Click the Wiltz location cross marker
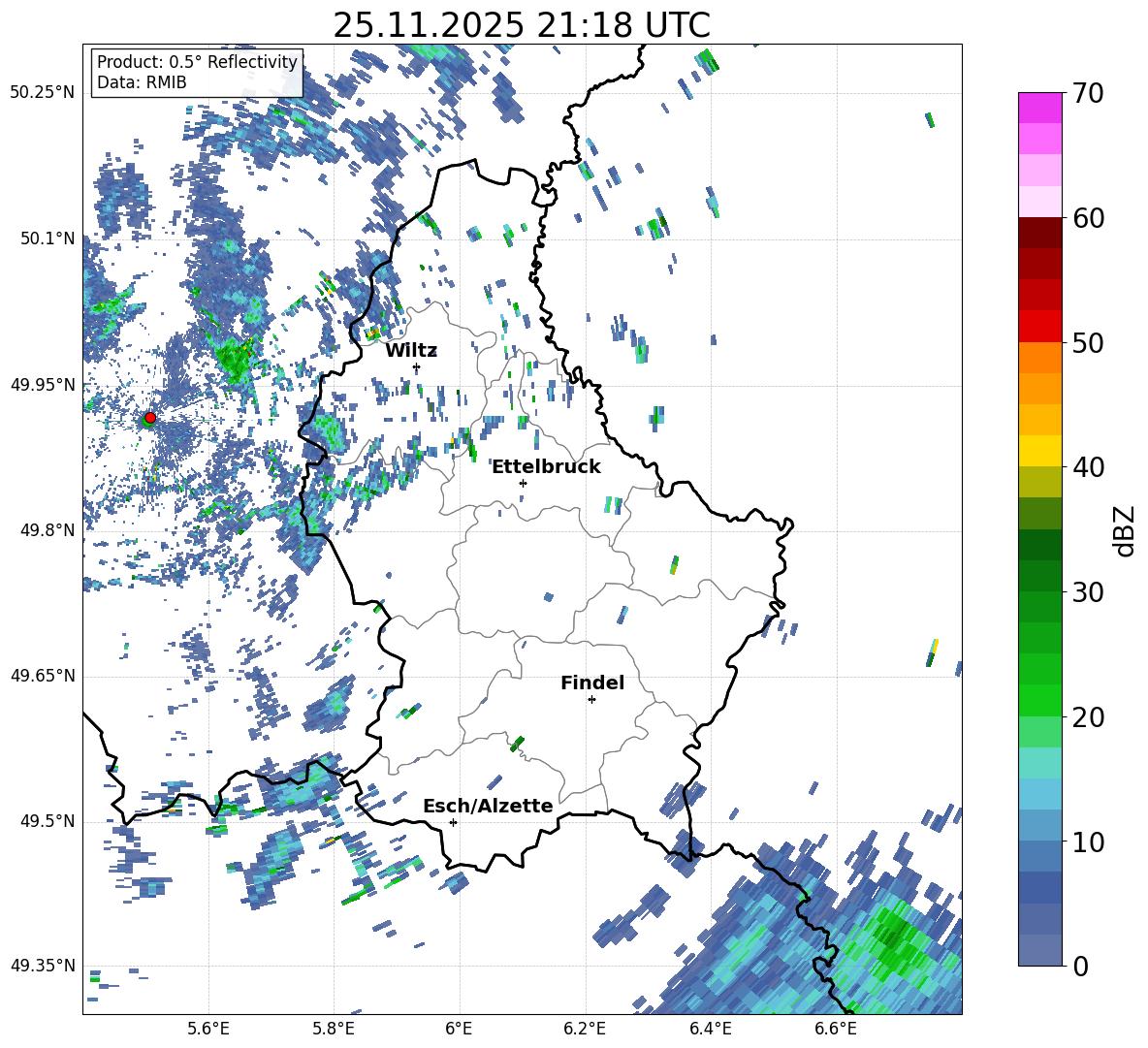This screenshot has width=1148, height=1048. (417, 366)
